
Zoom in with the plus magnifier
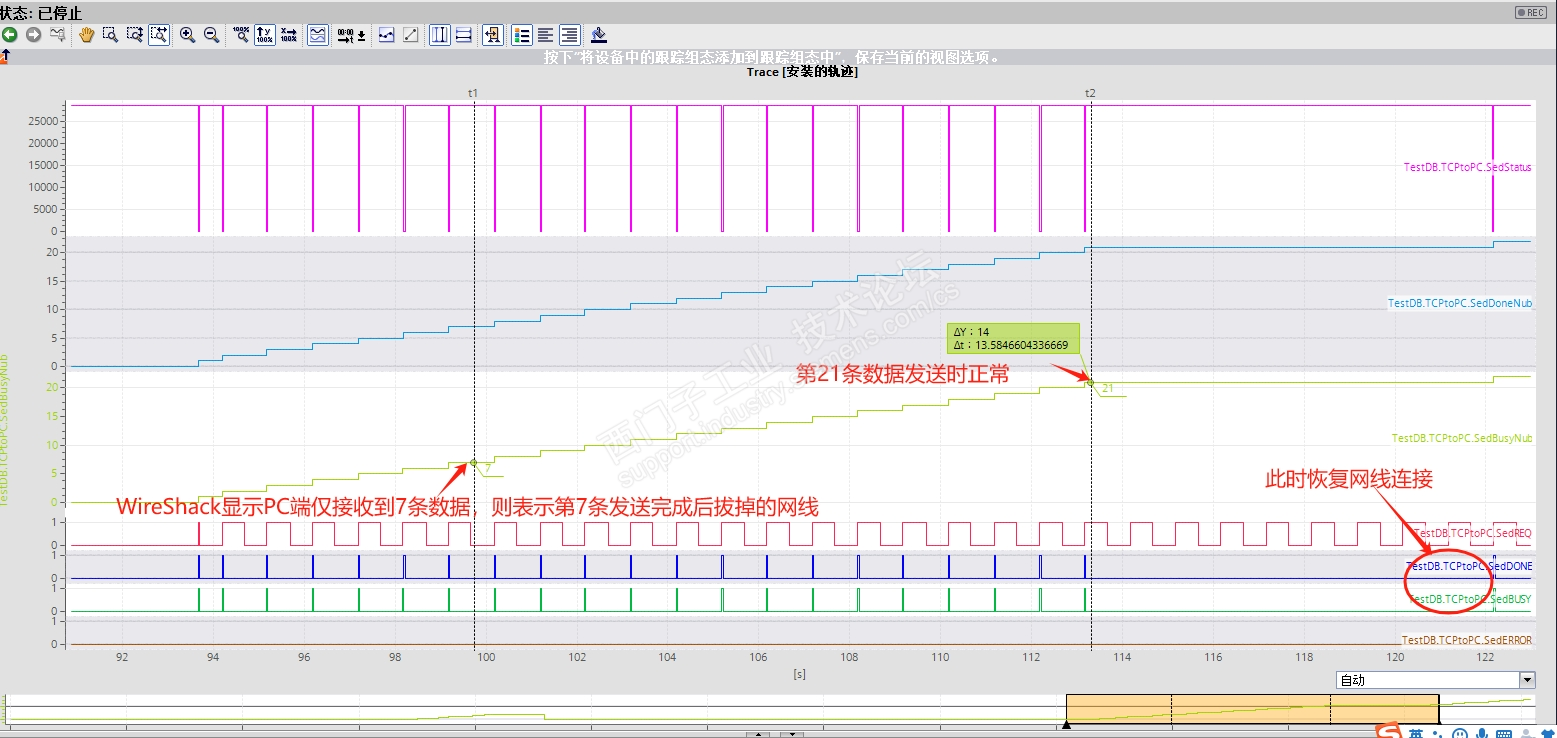click(x=187, y=35)
